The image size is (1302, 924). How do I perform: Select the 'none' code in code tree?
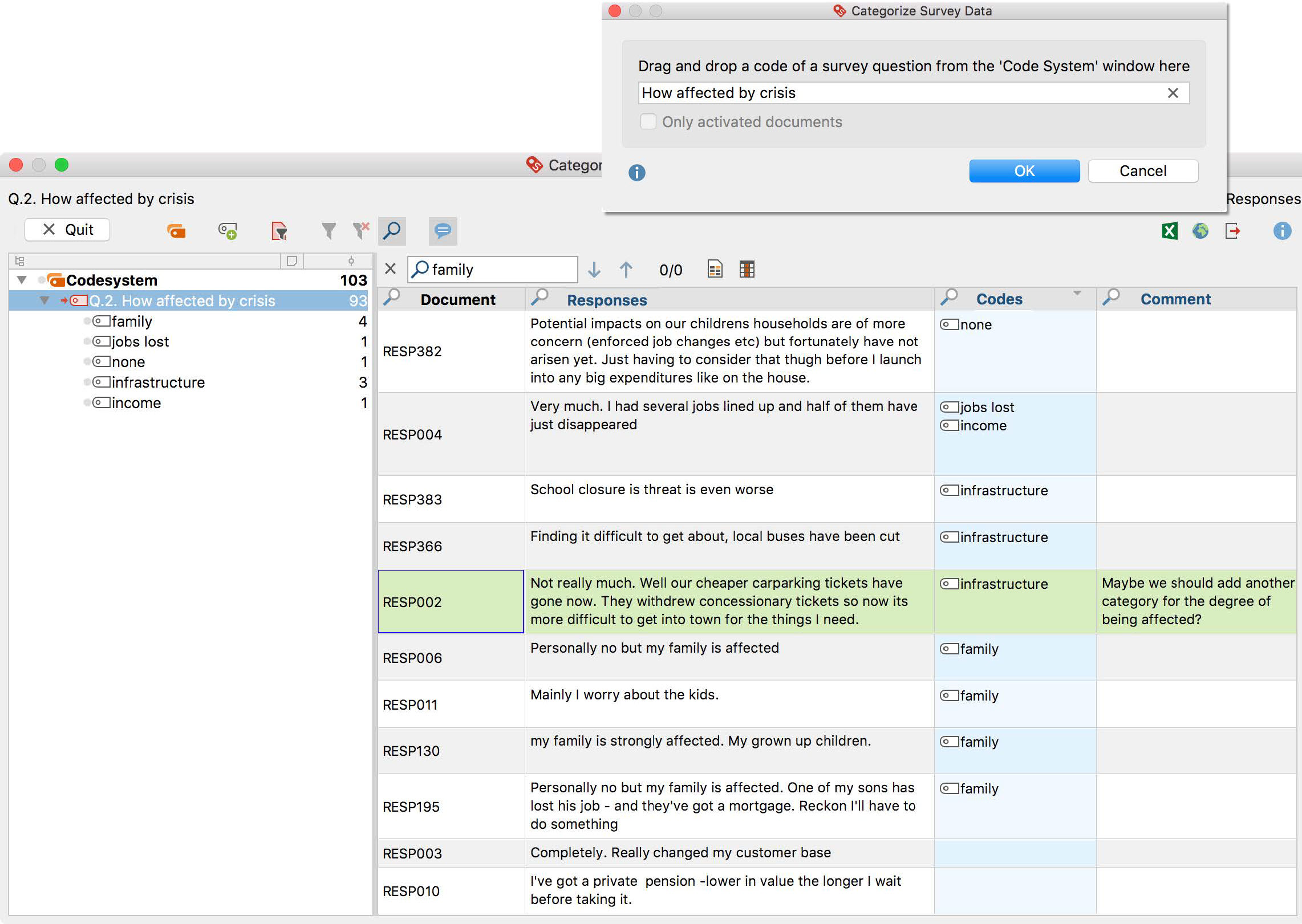tap(128, 362)
